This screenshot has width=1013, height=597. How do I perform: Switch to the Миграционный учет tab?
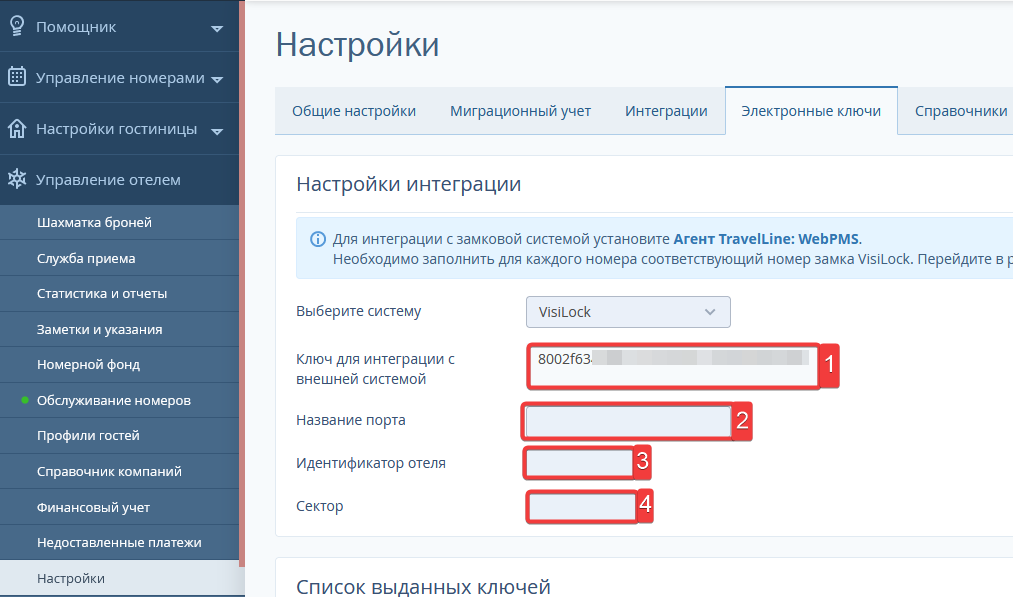[x=521, y=111]
